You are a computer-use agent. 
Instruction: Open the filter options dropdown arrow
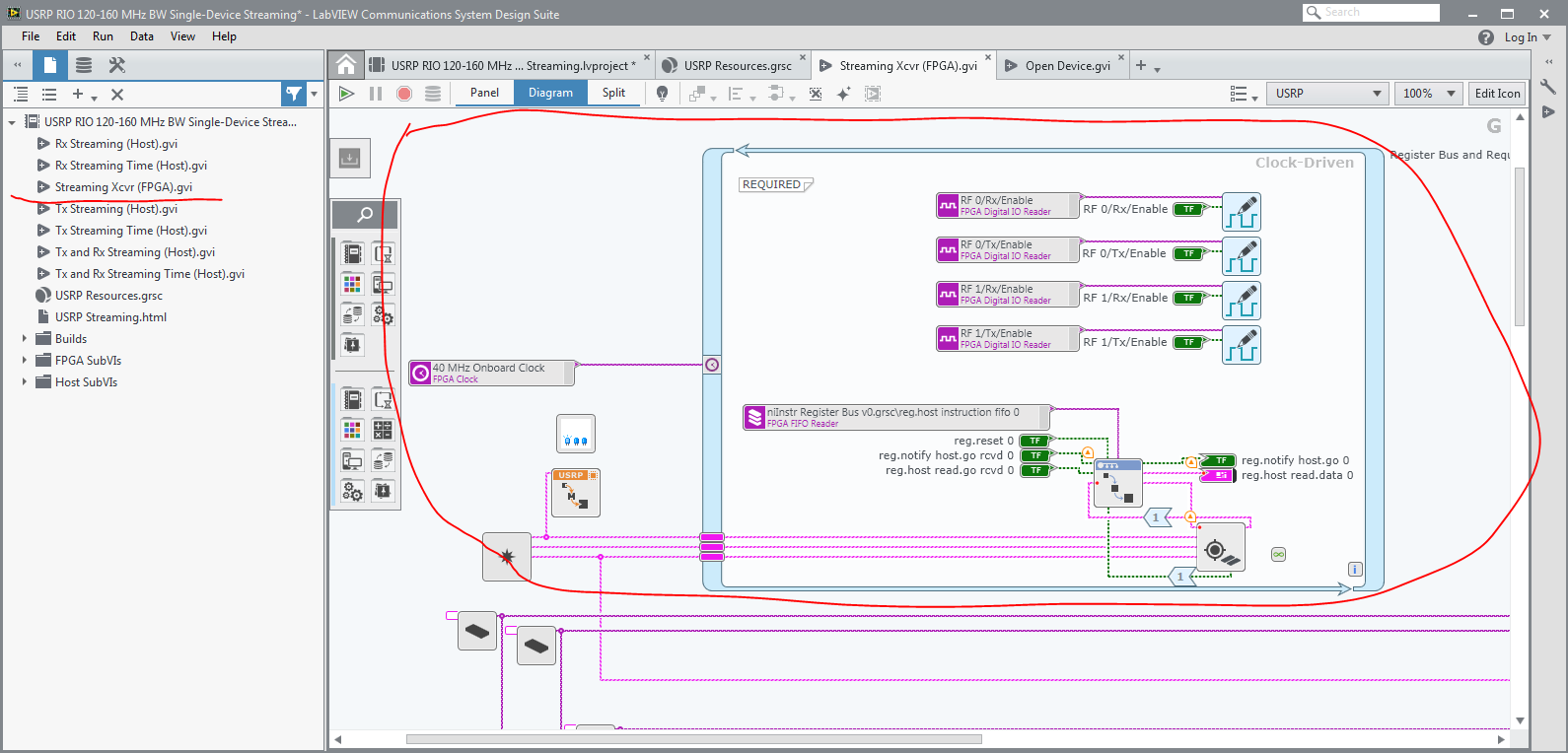coord(315,94)
